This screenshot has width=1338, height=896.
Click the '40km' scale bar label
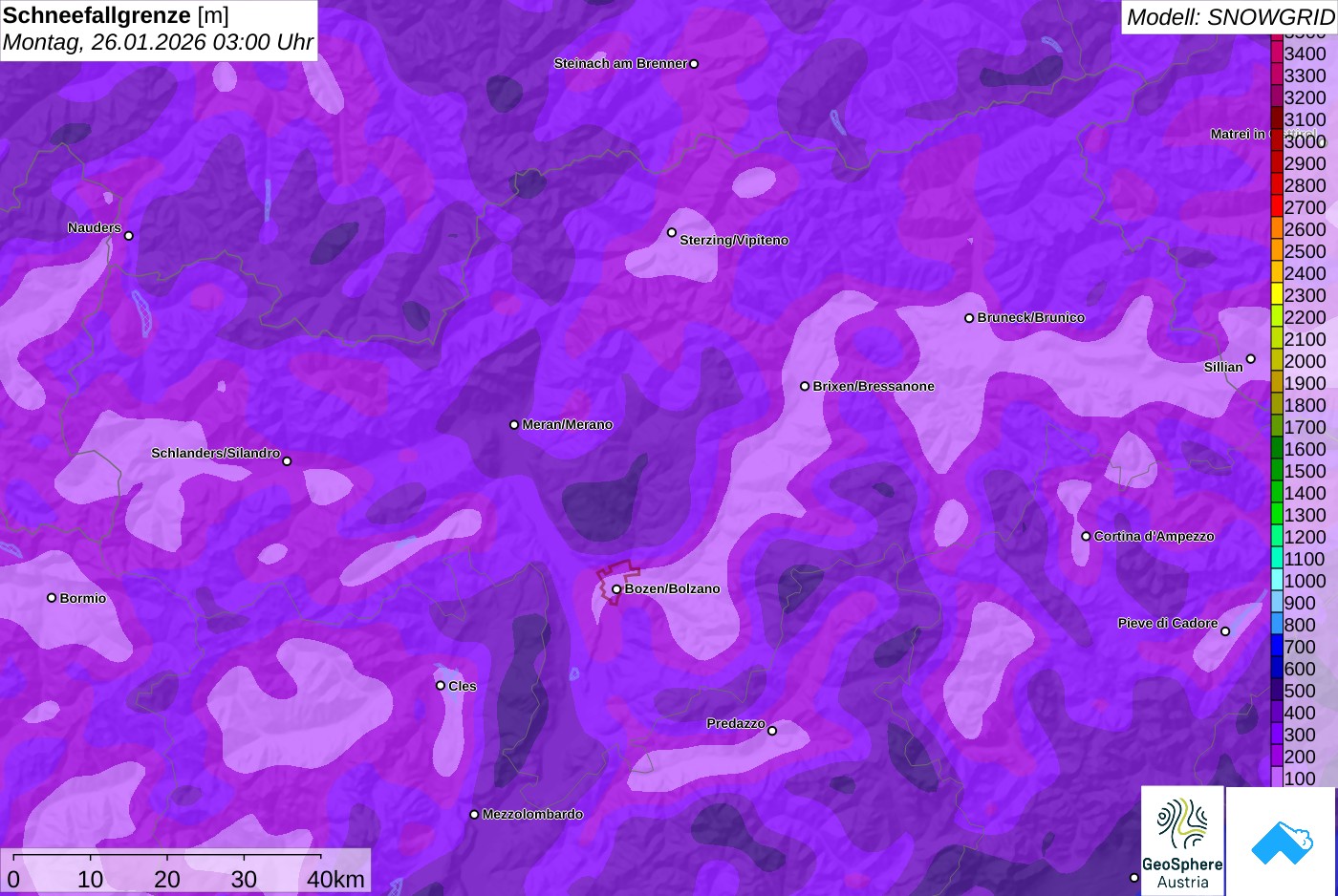point(335,879)
